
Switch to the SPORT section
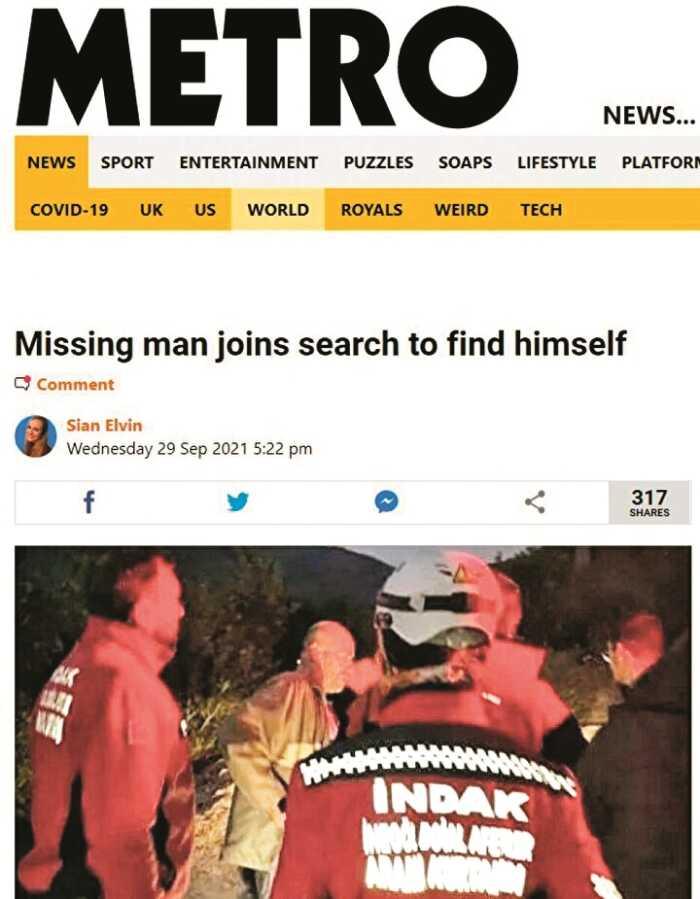pos(127,162)
